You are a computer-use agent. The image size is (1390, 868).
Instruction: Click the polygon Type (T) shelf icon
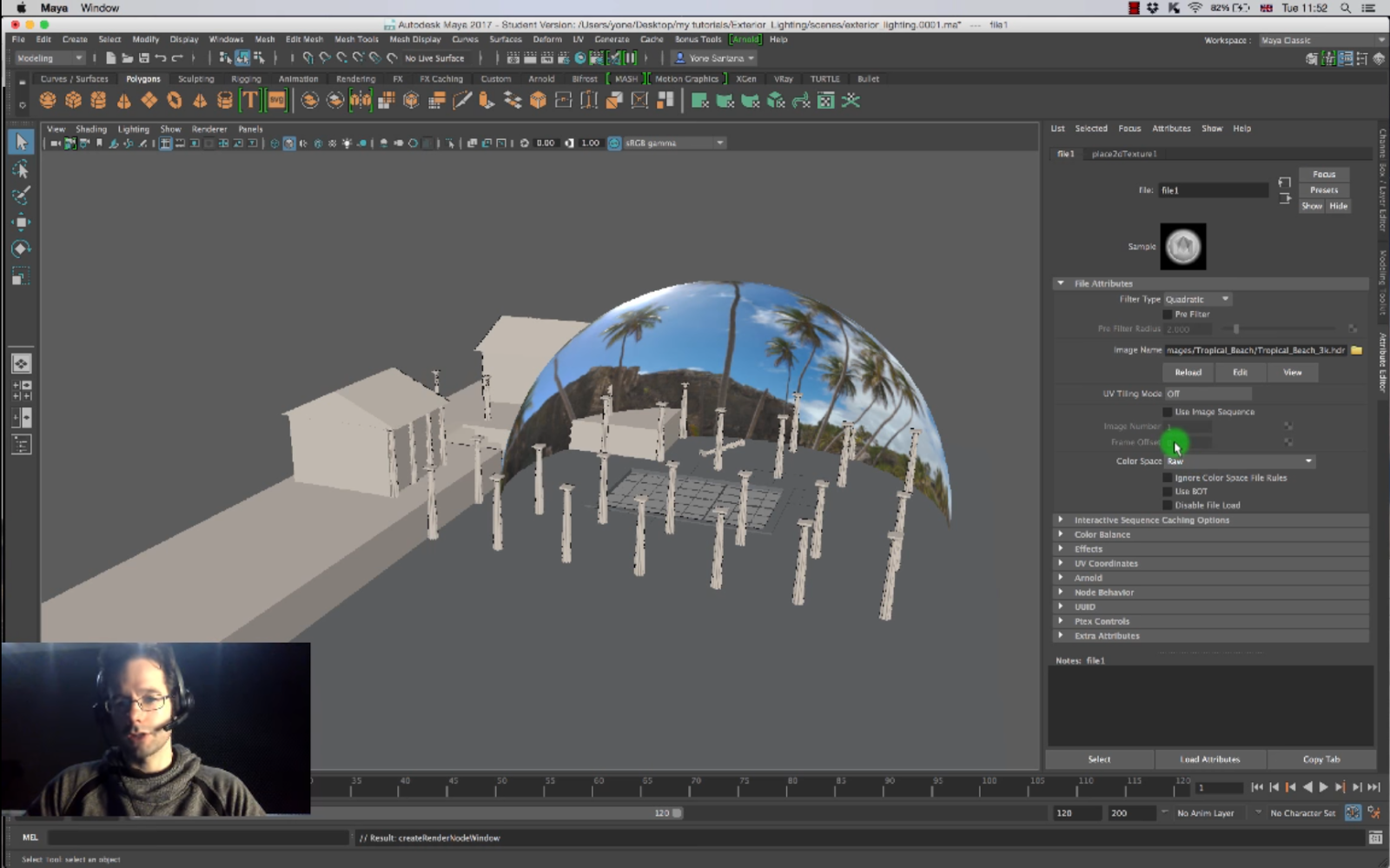coord(250,101)
